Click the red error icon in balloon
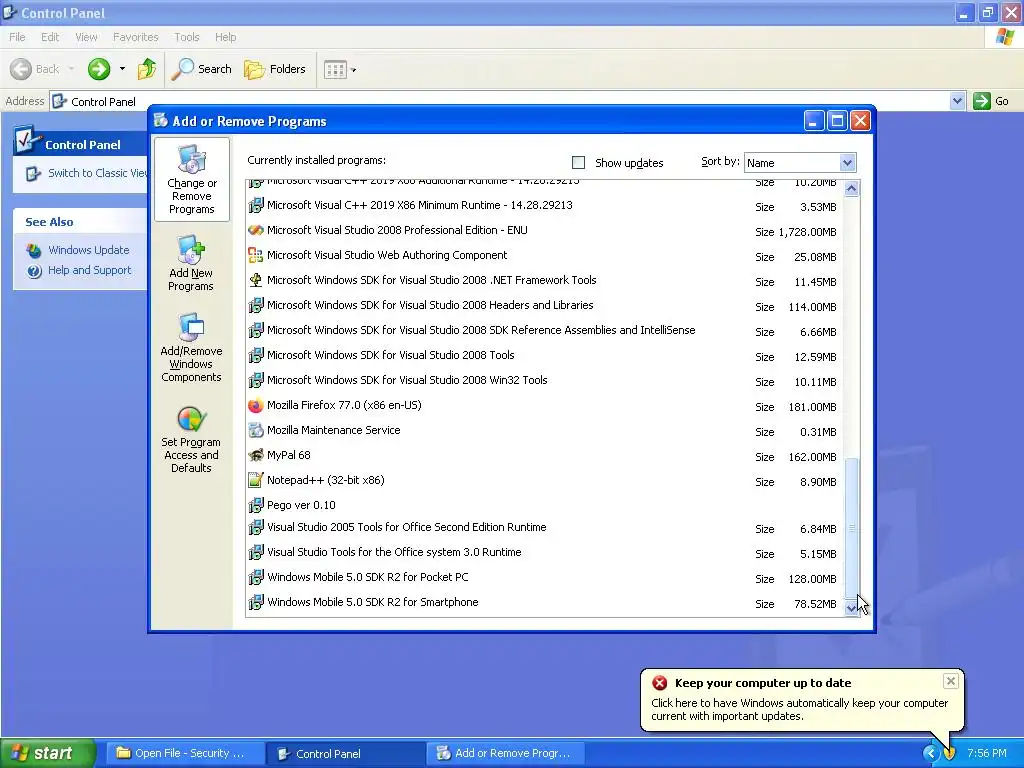The width and height of the screenshot is (1024, 768). point(660,683)
